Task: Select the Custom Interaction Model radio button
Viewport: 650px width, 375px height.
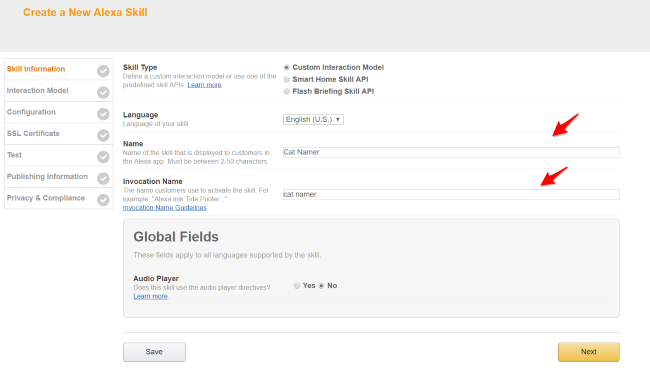Action: (x=286, y=68)
